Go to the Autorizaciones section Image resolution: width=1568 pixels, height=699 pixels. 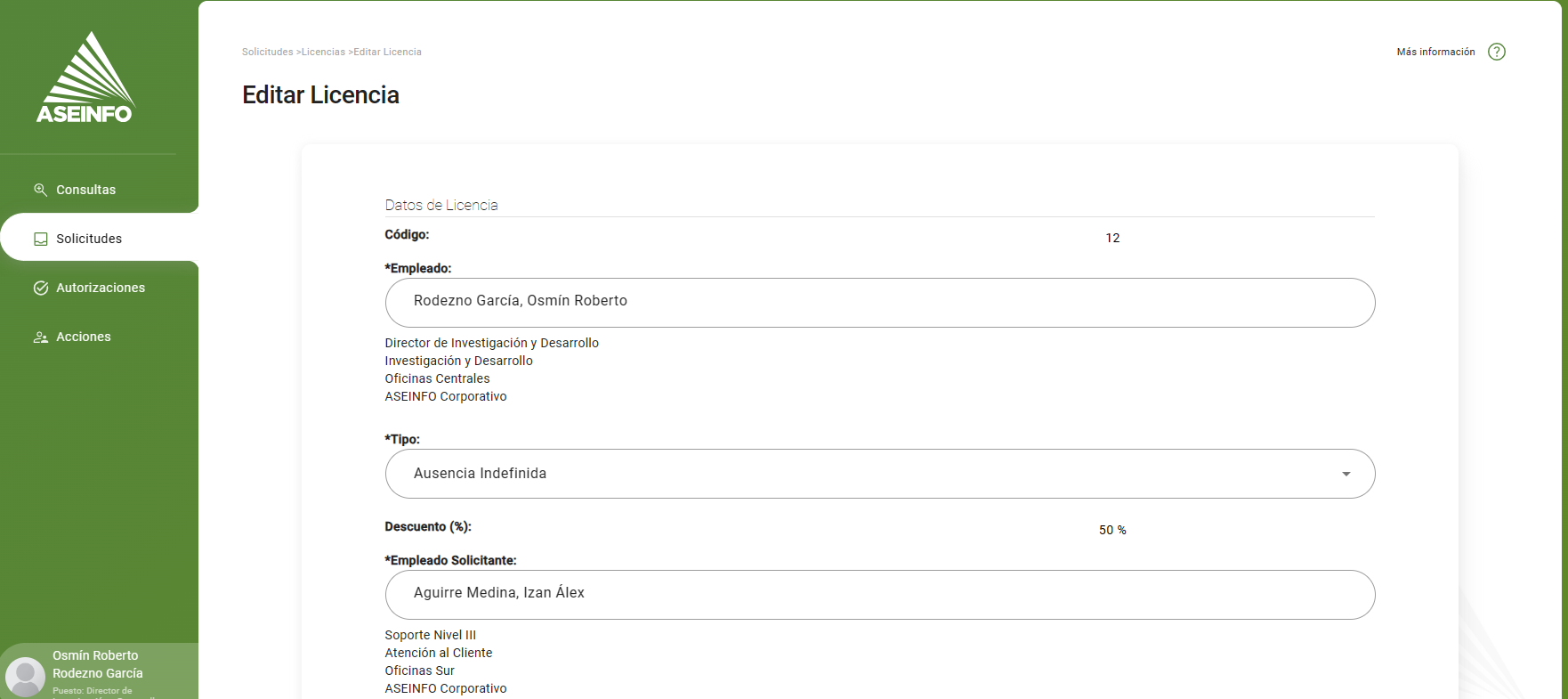[x=101, y=288]
